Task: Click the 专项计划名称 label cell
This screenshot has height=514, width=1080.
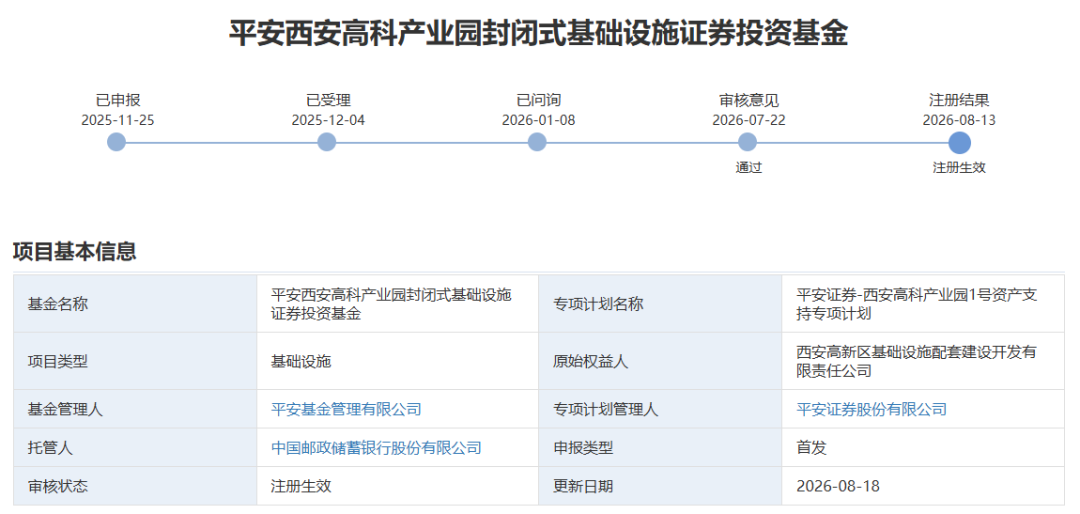Action: tap(660, 304)
